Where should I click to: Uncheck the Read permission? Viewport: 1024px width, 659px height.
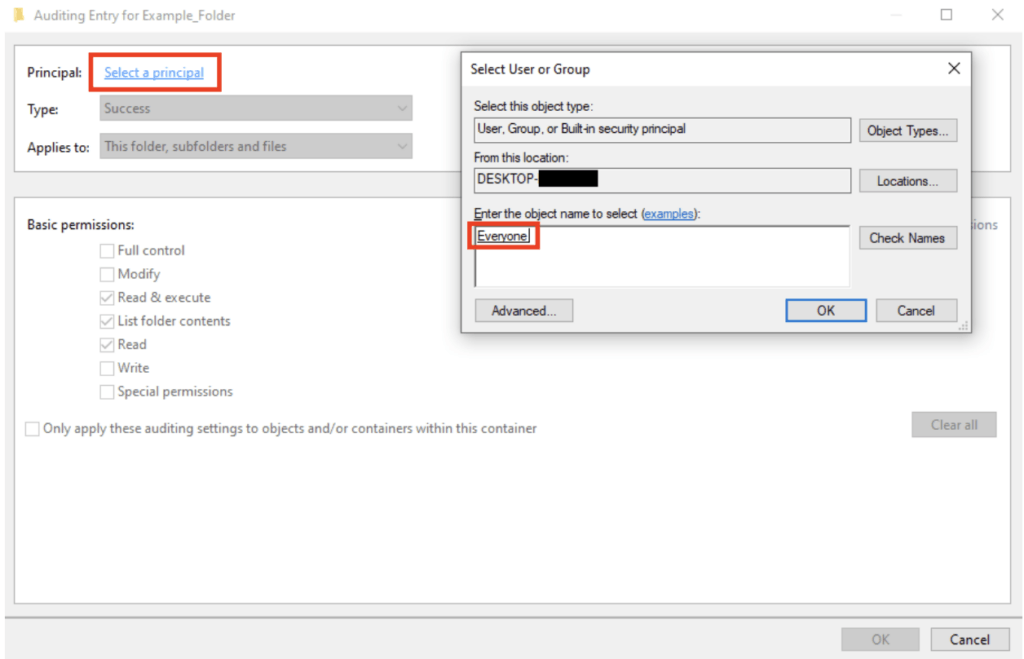point(106,344)
